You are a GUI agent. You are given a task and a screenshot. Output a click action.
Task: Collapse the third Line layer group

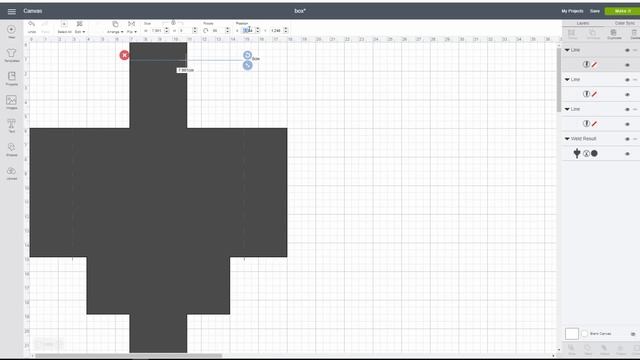coord(567,109)
